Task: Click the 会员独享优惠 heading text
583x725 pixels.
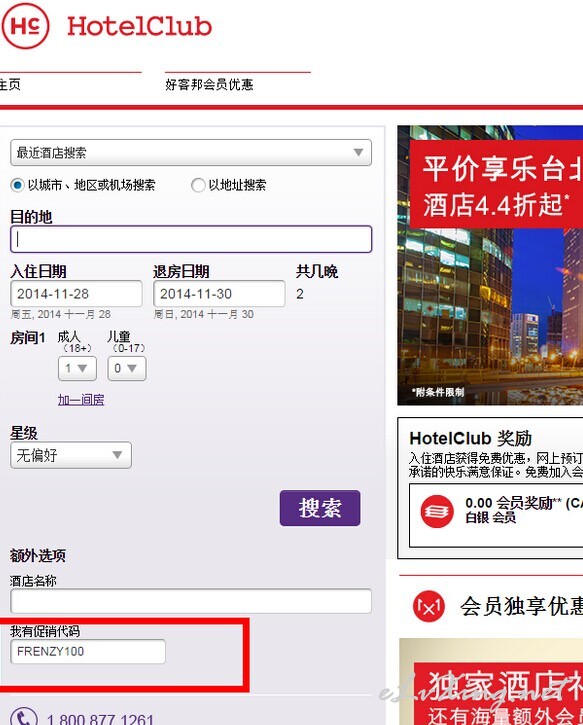Action: pyautogui.click(x=522, y=607)
